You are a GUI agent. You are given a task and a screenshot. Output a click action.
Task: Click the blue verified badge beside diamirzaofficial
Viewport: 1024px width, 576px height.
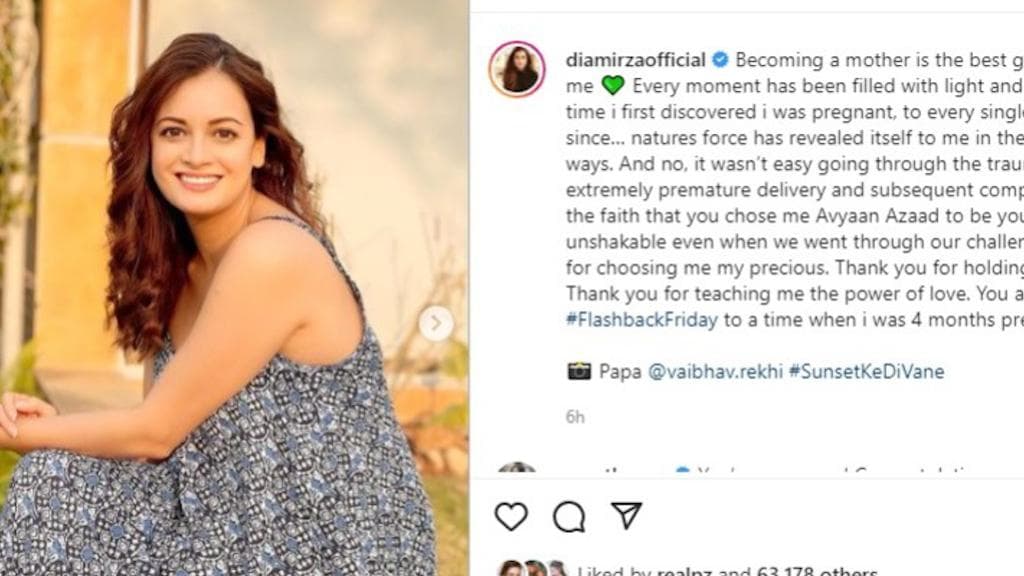(718, 58)
